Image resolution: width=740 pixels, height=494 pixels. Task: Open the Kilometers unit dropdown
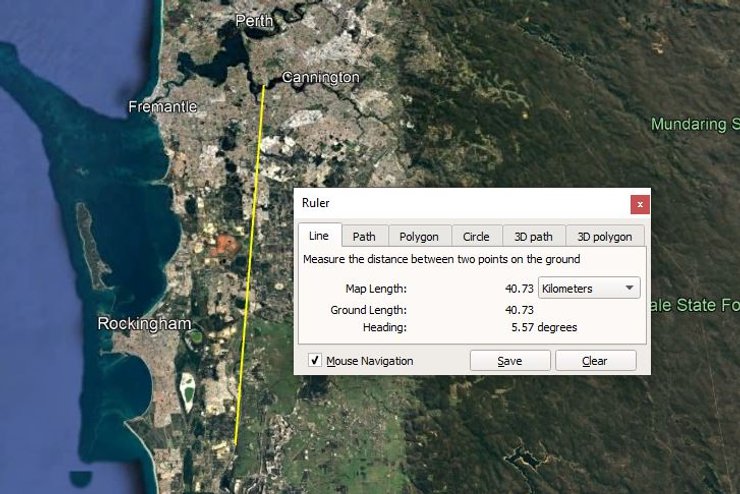click(x=588, y=288)
